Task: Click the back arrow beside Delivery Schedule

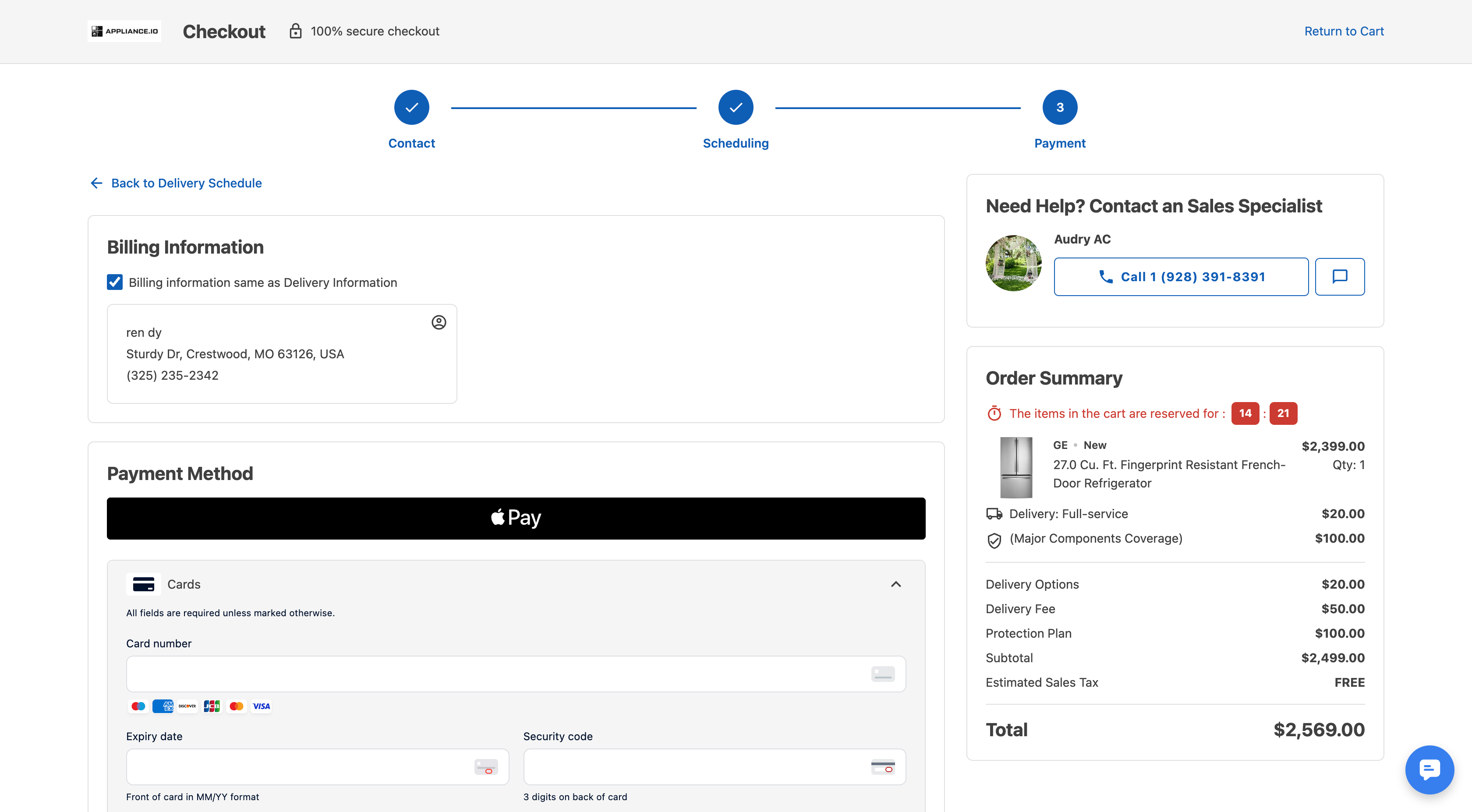Action: point(96,183)
